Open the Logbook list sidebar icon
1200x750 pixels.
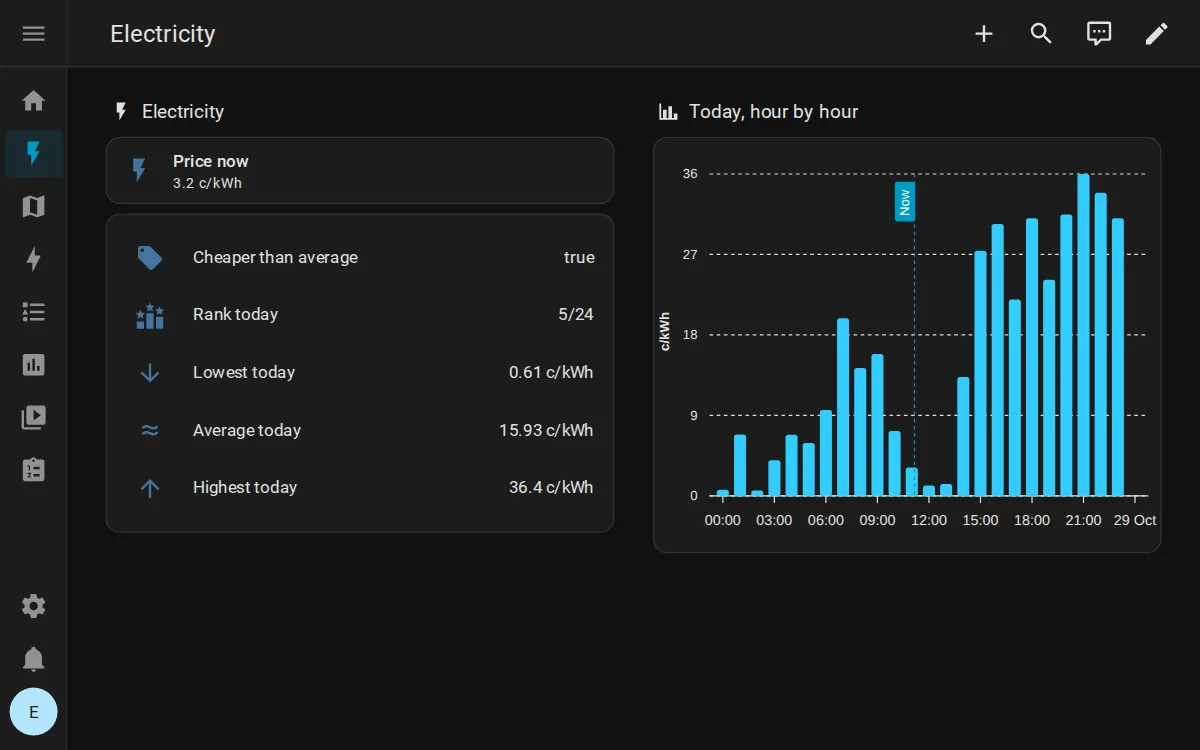tap(34, 312)
